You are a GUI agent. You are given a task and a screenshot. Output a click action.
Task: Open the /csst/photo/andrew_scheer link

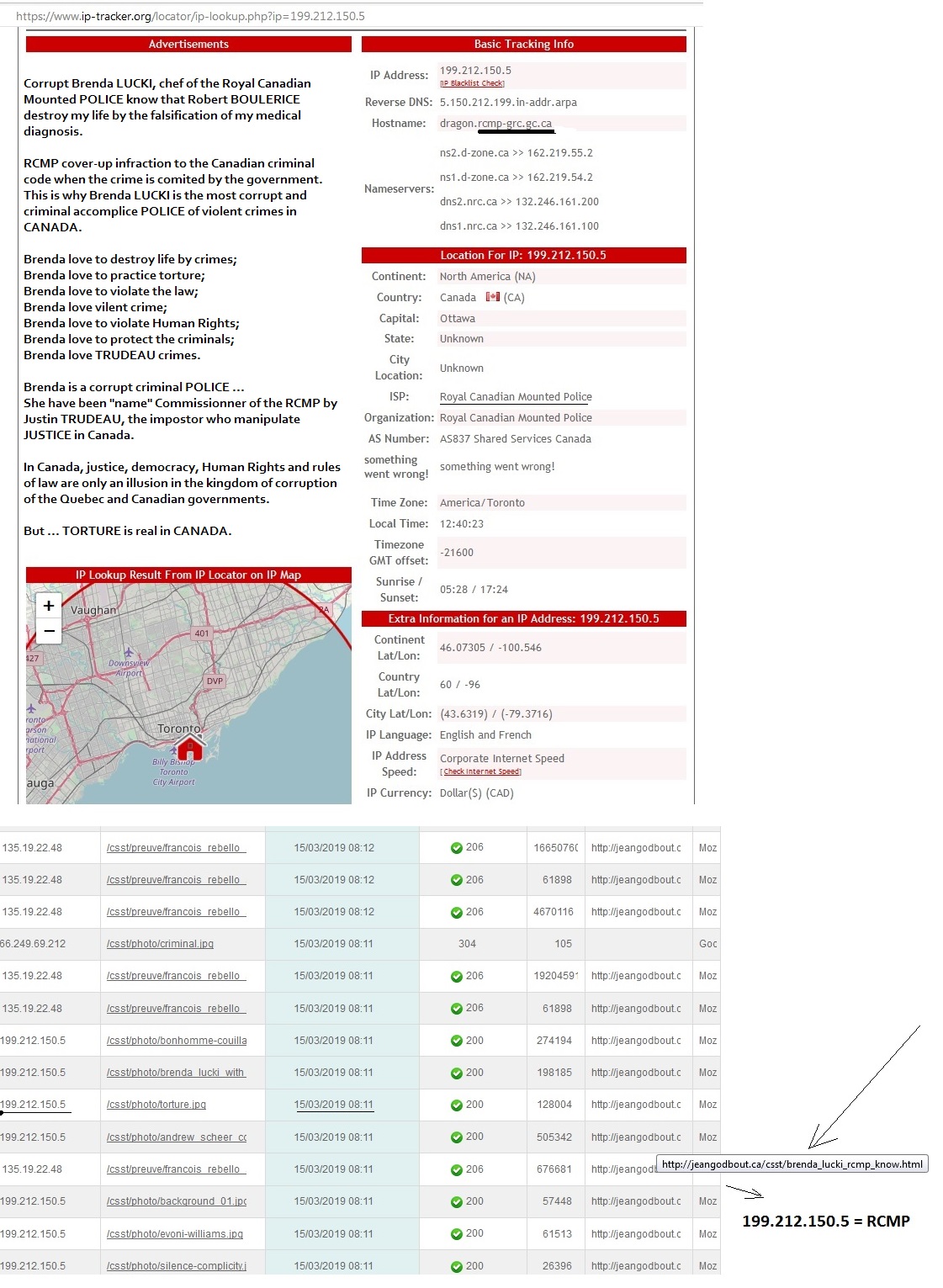pos(177,1137)
